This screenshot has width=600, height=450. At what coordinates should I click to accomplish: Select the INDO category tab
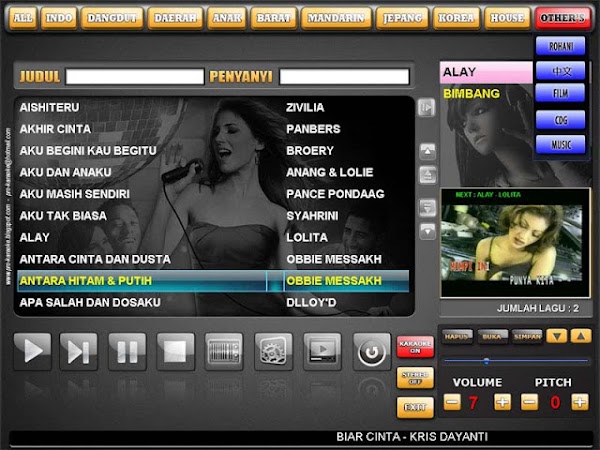(x=59, y=18)
